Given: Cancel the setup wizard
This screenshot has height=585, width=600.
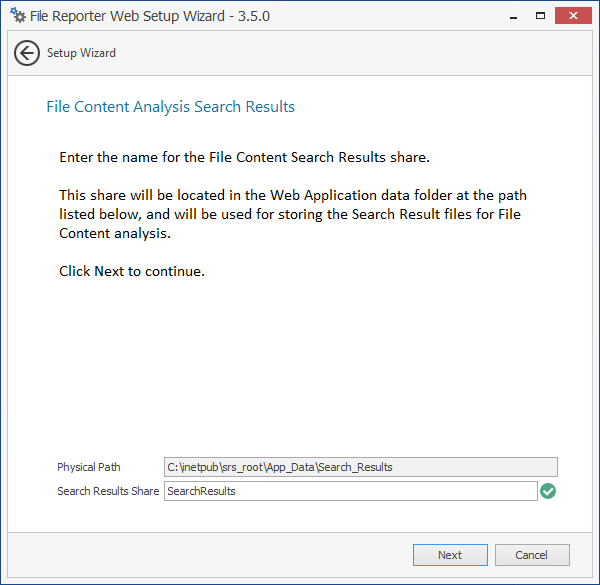Looking at the screenshot, I should [531, 555].
